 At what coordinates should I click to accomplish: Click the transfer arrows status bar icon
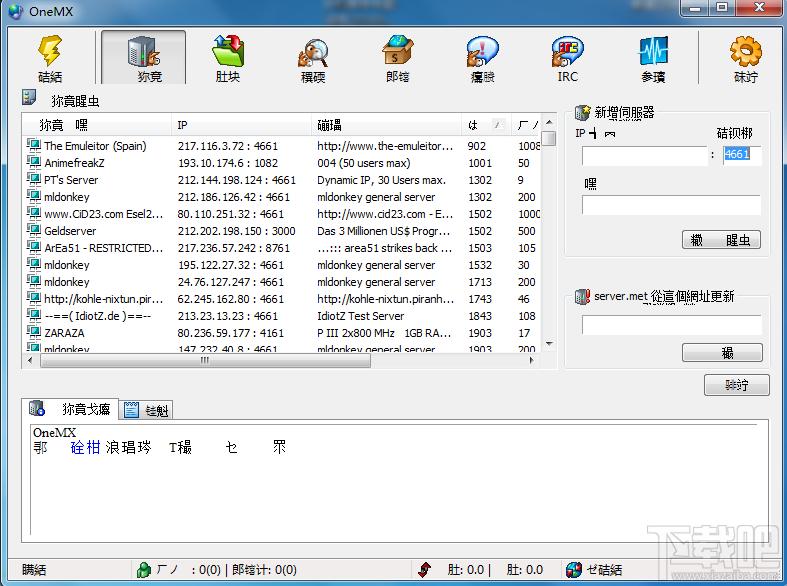(425, 569)
